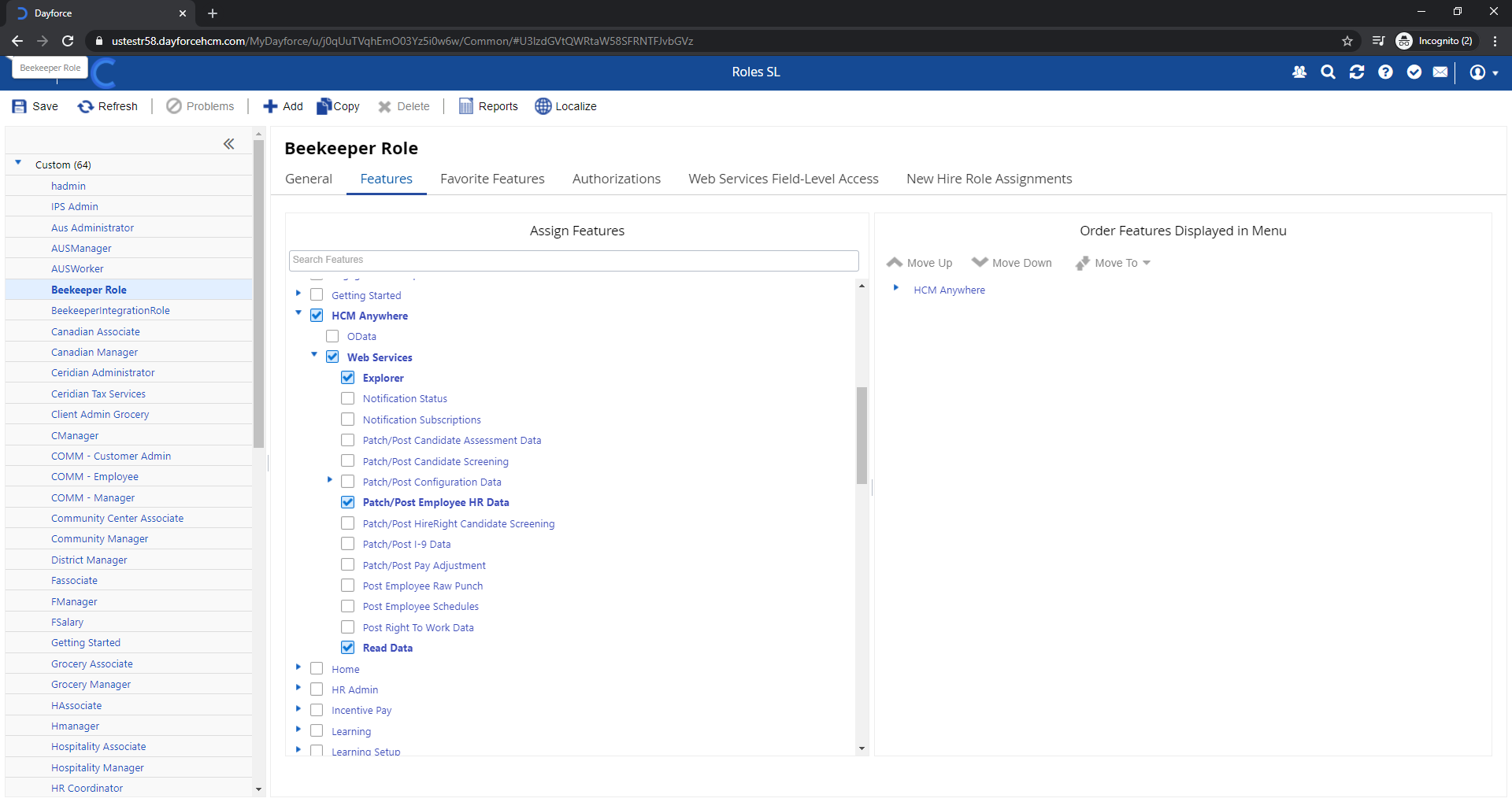This screenshot has width=1512, height=802.
Task: Collapse the roles sidebar with double chevron
Action: 228,143
